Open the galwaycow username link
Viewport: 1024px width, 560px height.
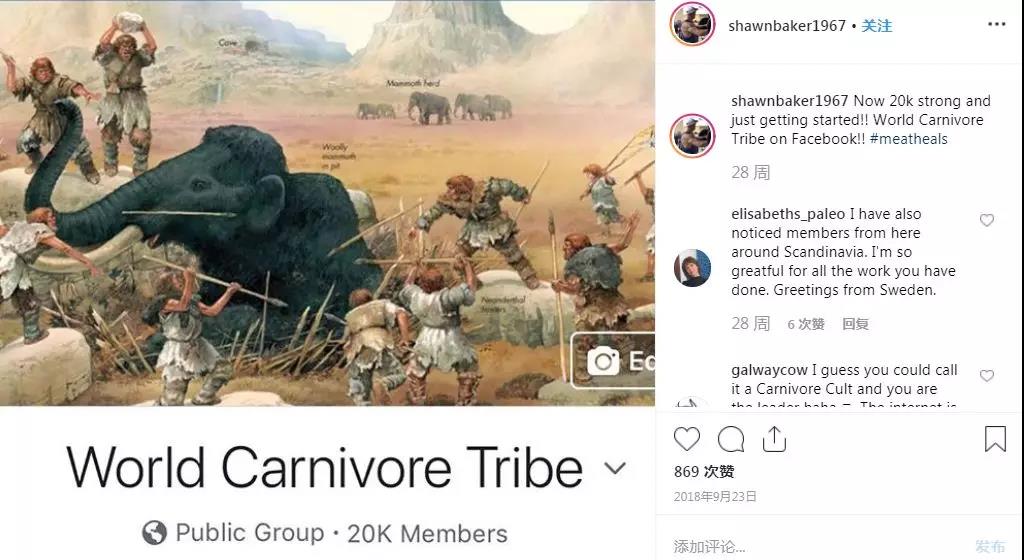pos(769,370)
